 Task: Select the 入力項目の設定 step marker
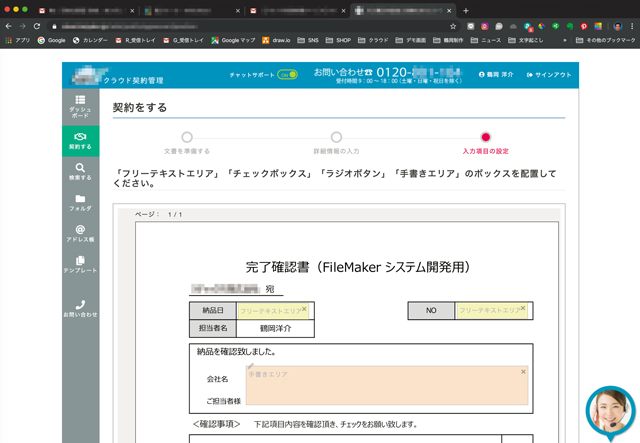[485, 137]
